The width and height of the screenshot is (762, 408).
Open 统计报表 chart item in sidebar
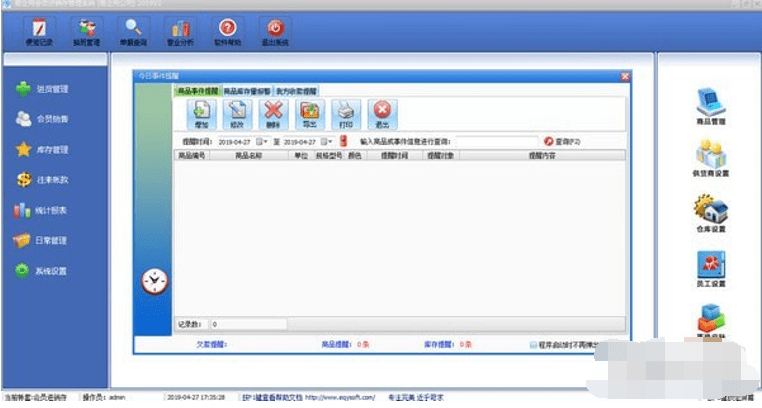click(42, 210)
